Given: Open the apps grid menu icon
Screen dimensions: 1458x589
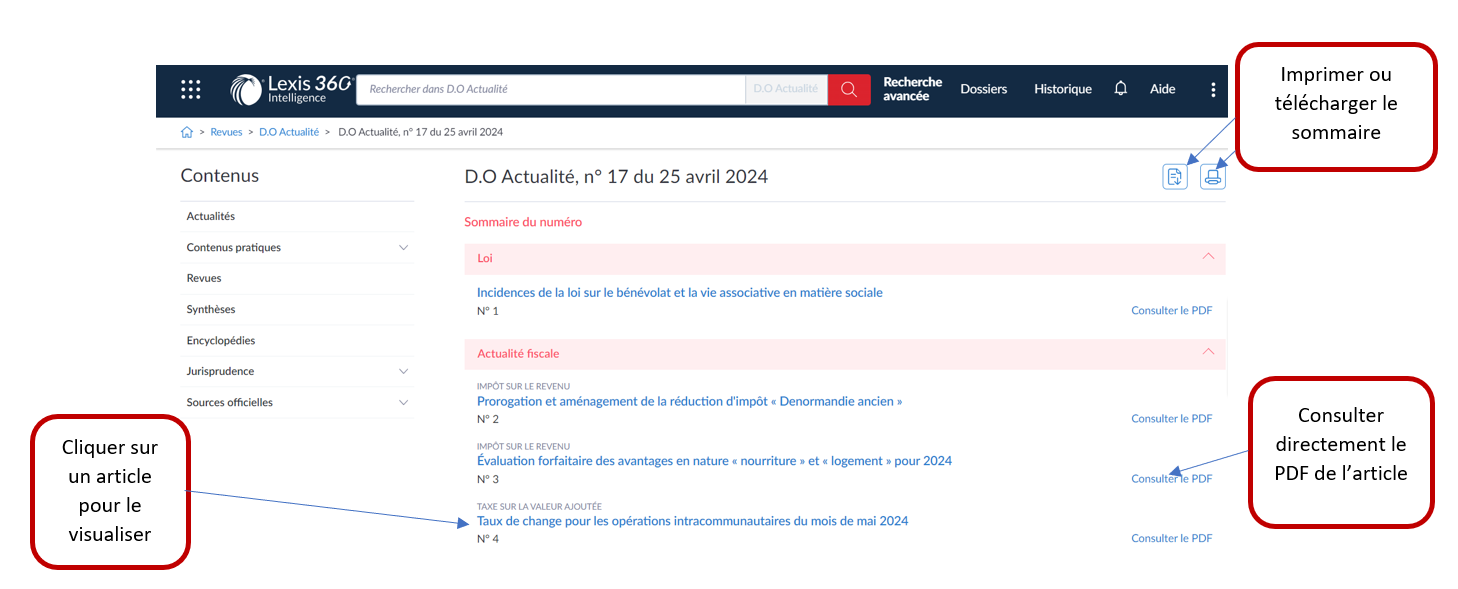Looking at the screenshot, I should pyautogui.click(x=190, y=89).
